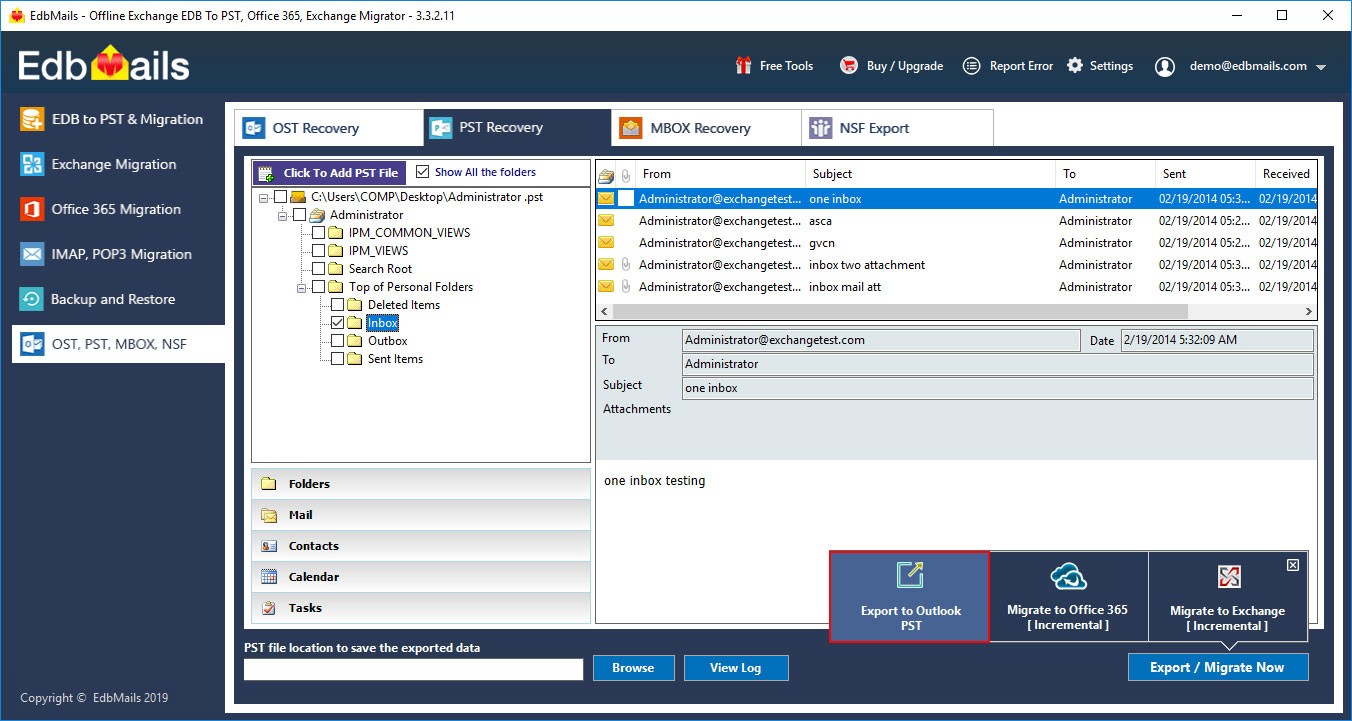Click the Report Error icon
1352x721 pixels.
point(971,66)
